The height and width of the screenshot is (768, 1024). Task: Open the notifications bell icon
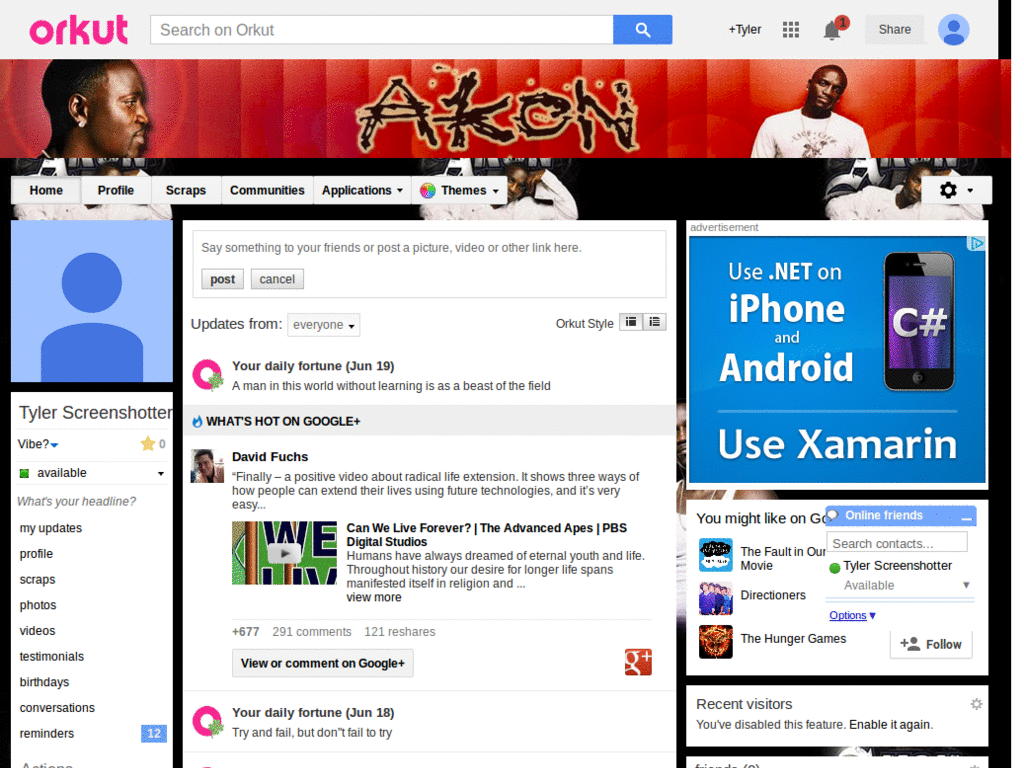(831, 30)
